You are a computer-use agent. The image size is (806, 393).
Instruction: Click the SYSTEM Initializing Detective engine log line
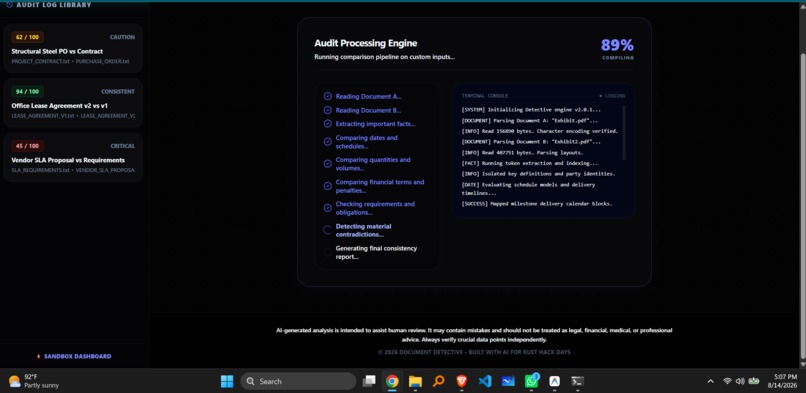click(x=531, y=109)
